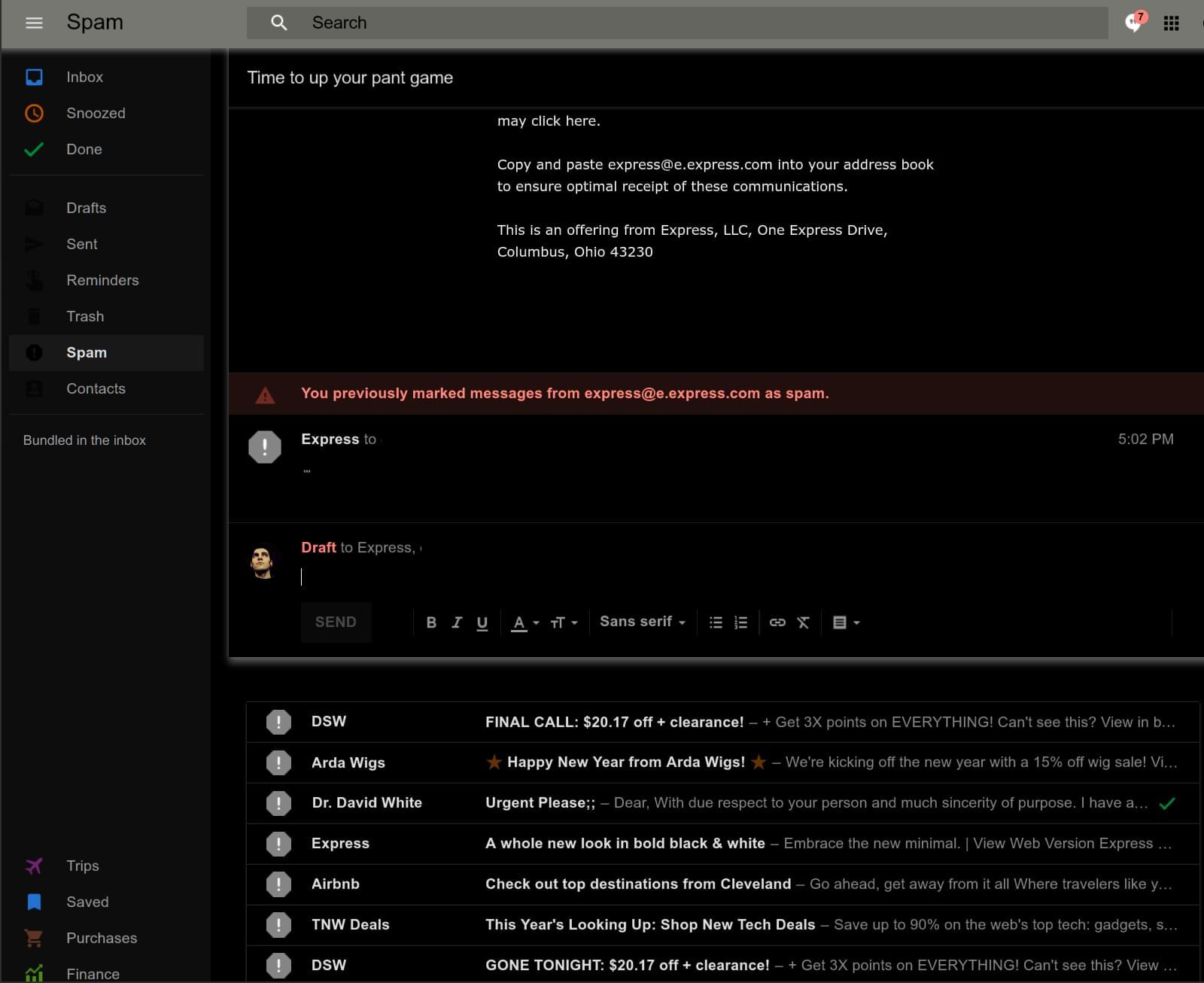This screenshot has width=1204, height=983.
Task: Click the SEND button
Action: pyautogui.click(x=336, y=622)
